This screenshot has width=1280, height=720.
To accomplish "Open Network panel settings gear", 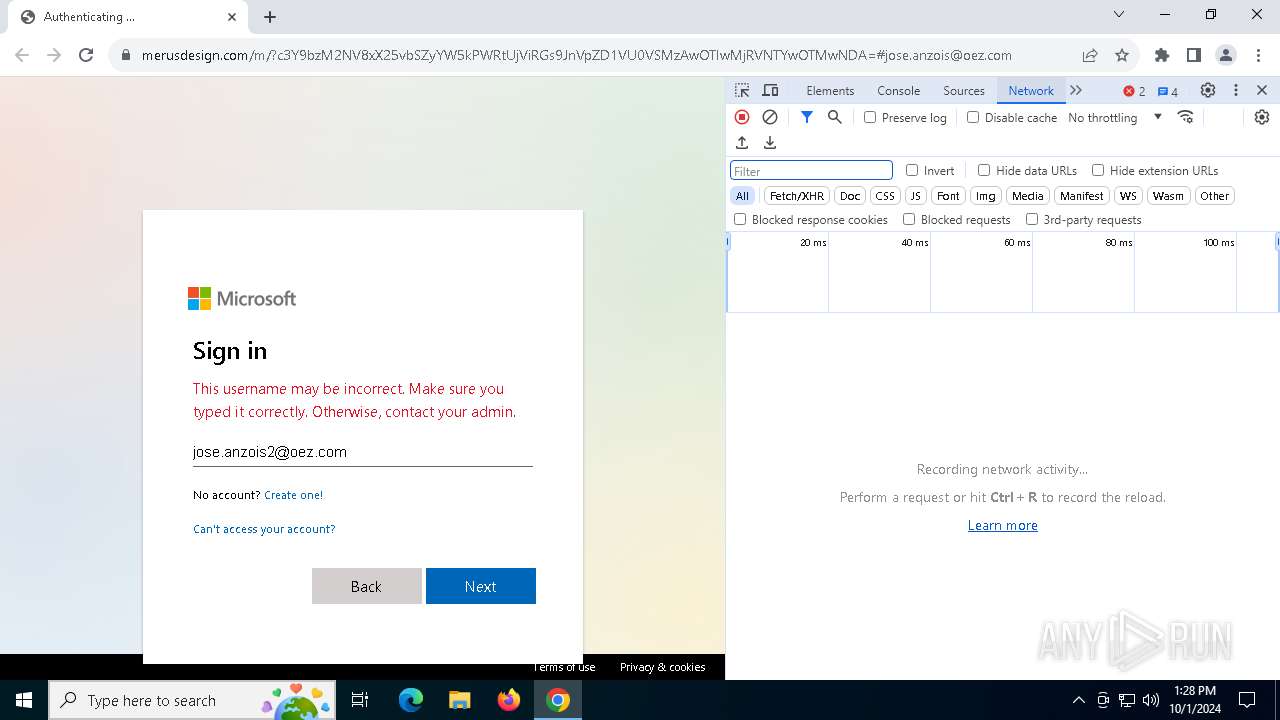I will (1262, 117).
